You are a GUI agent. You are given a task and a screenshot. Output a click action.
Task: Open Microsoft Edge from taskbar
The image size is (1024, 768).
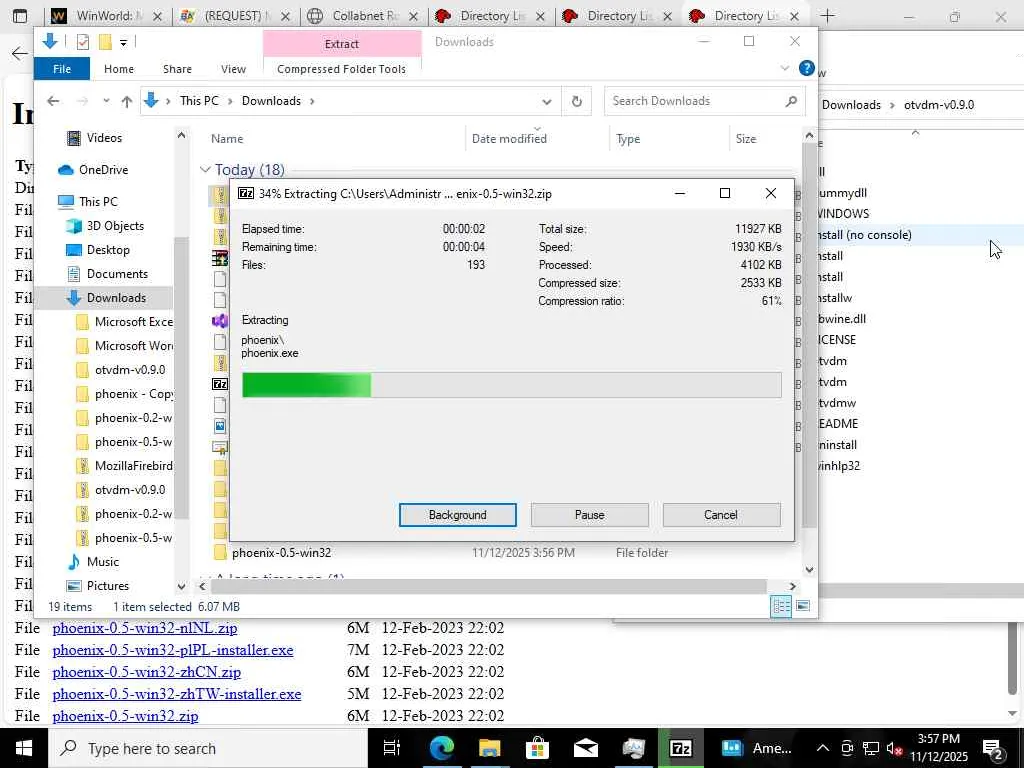441,748
